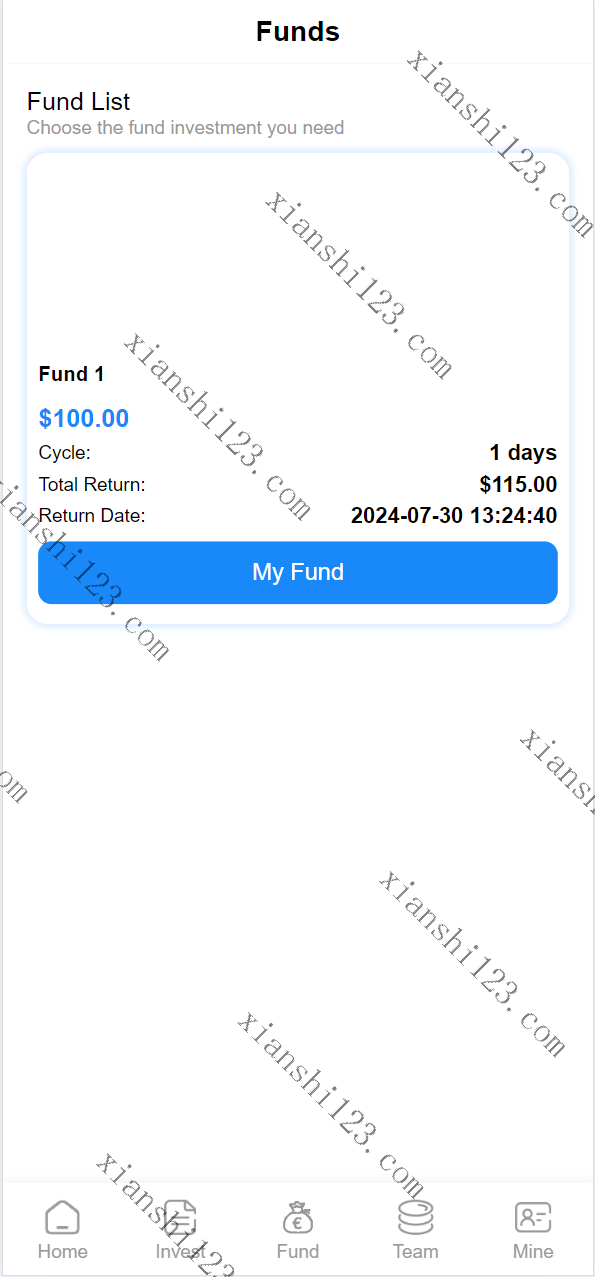Click the 1 days cycle value
Screen dimensions: 595x1277
(523, 453)
